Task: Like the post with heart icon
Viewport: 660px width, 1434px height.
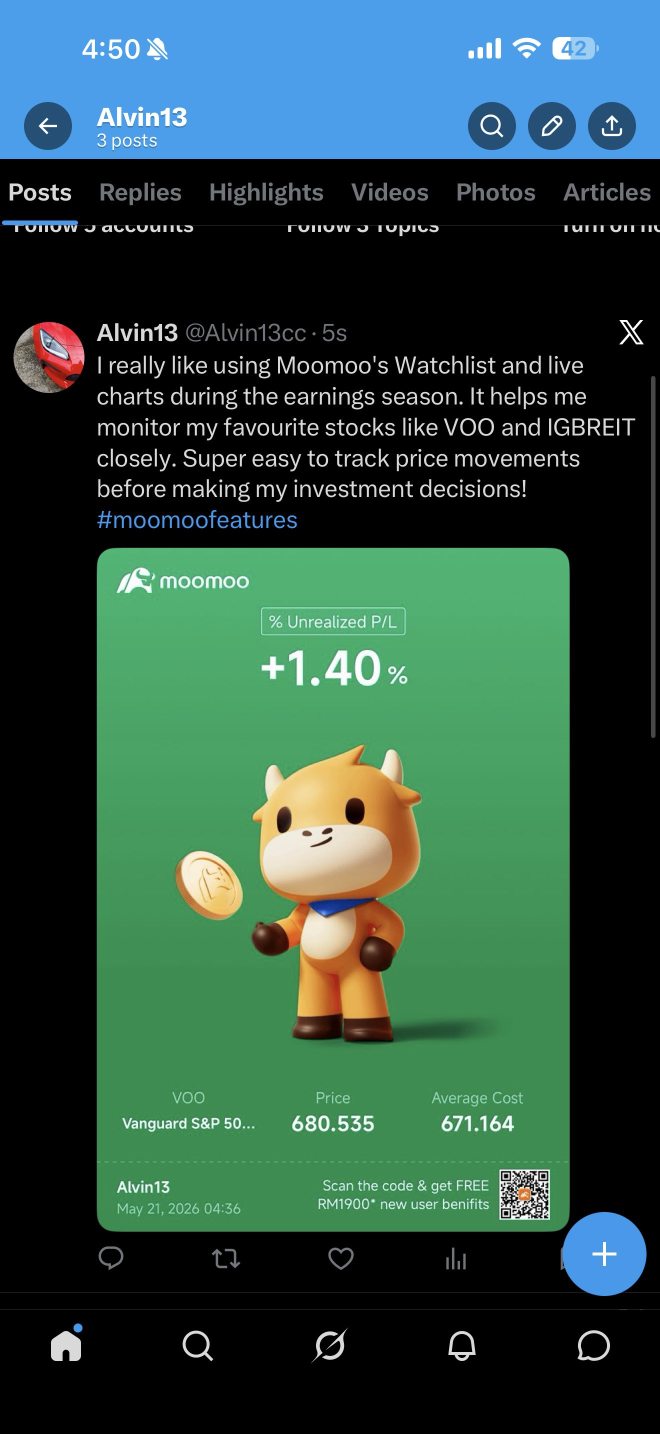Action: (x=341, y=1258)
